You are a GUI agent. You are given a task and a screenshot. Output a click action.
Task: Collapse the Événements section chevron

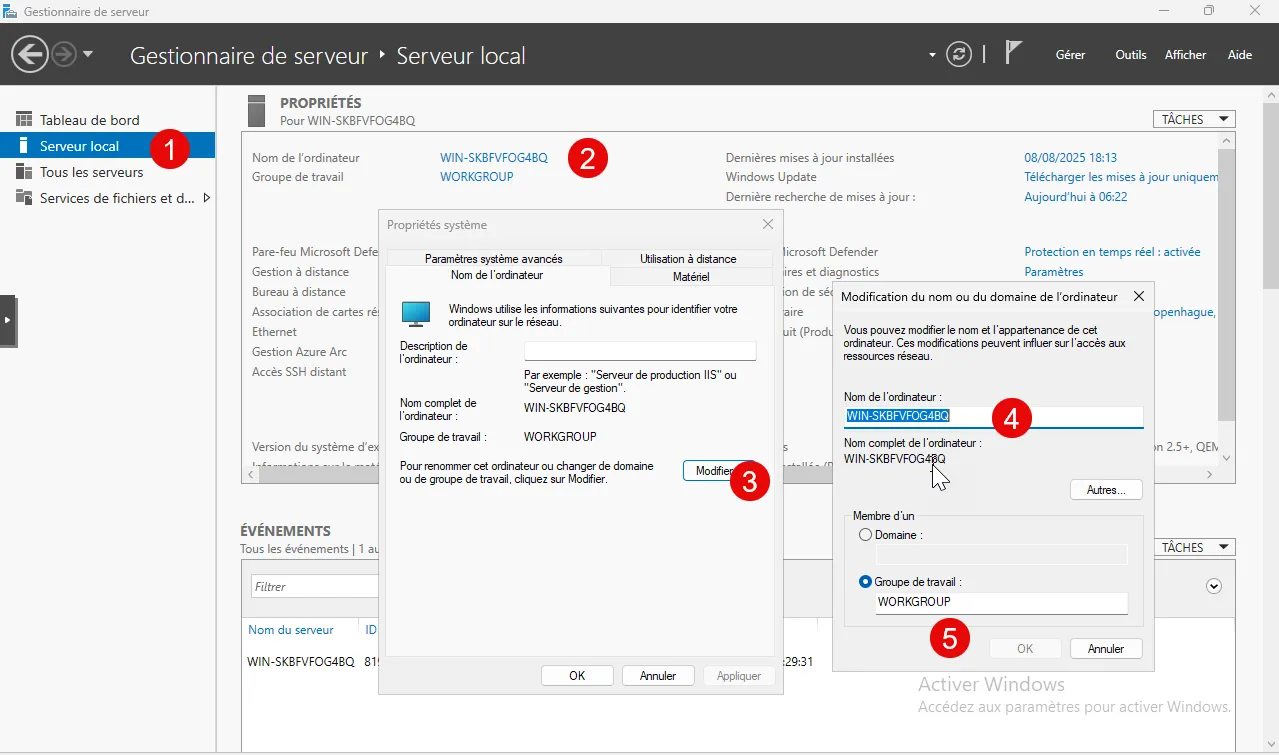point(1214,587)
